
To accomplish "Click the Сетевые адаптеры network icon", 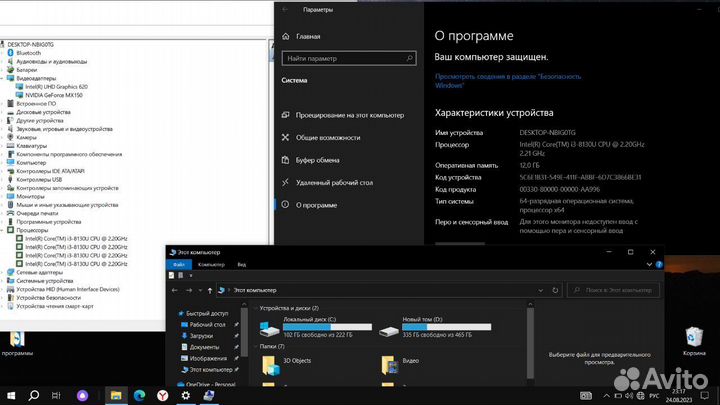I will click(11, 272).
